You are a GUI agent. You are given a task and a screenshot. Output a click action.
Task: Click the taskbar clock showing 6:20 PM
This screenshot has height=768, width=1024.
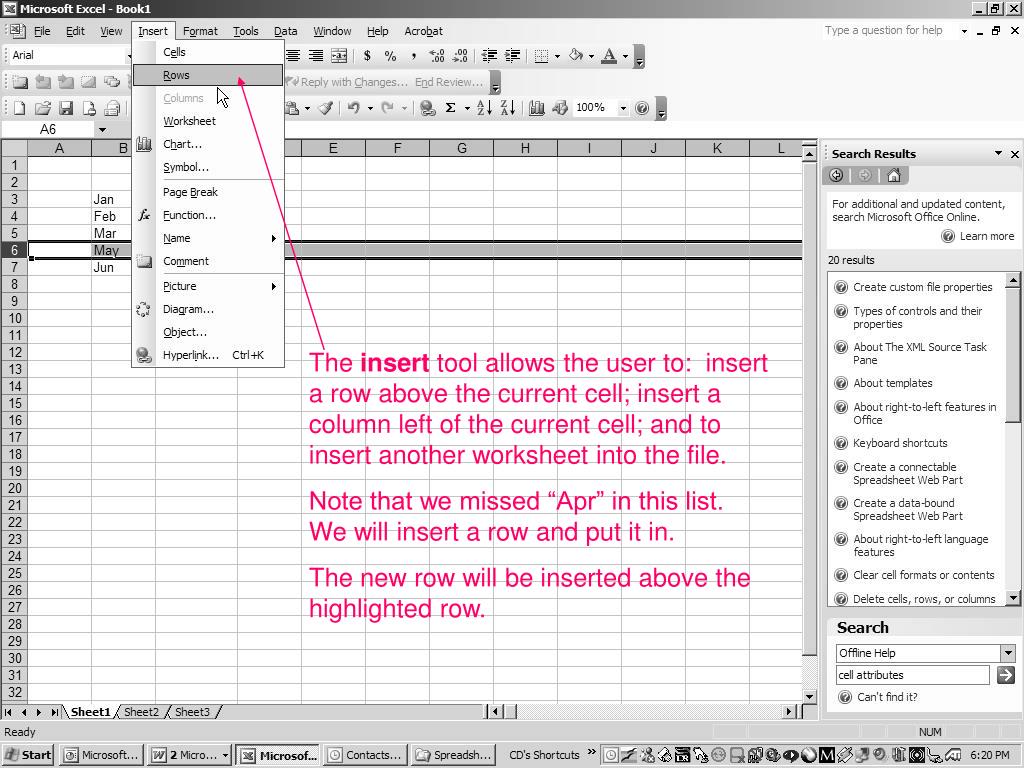(x=989, y=755)
